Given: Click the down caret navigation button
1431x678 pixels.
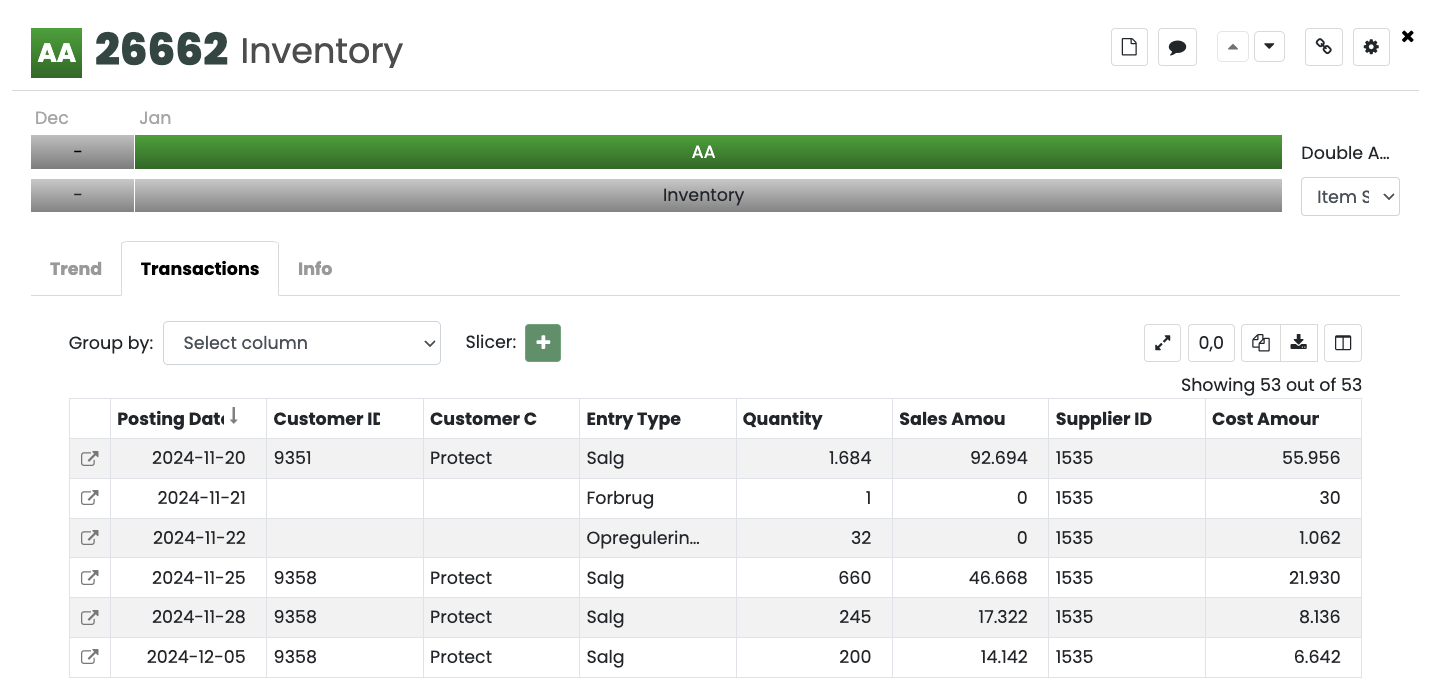Looking at the screenshot, I should [x=1269, y=47].
